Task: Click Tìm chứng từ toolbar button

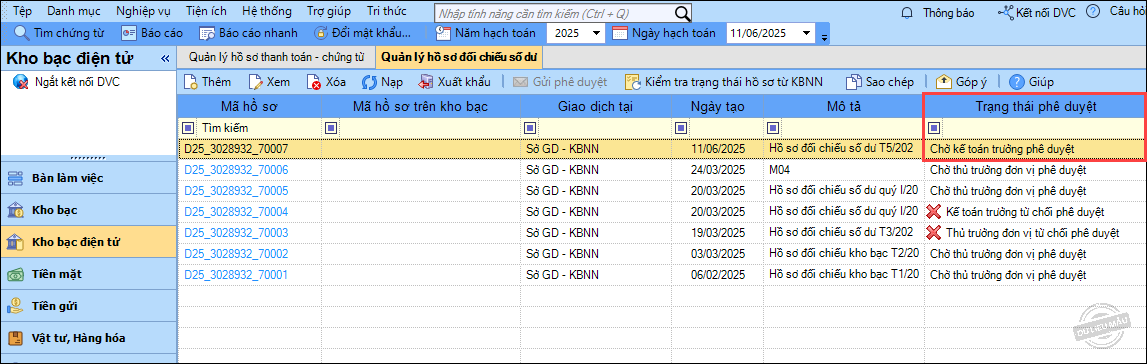Action: click(x=59, y=33)
